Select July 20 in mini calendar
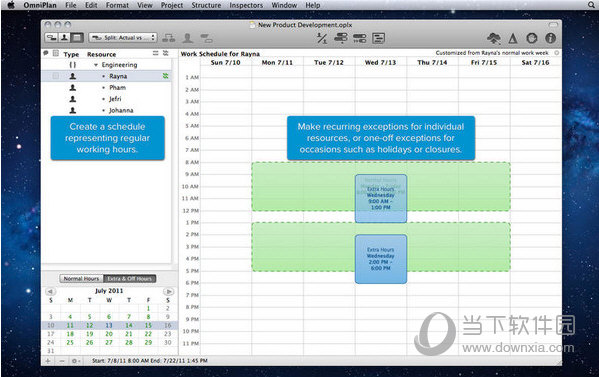 [109, 334]
